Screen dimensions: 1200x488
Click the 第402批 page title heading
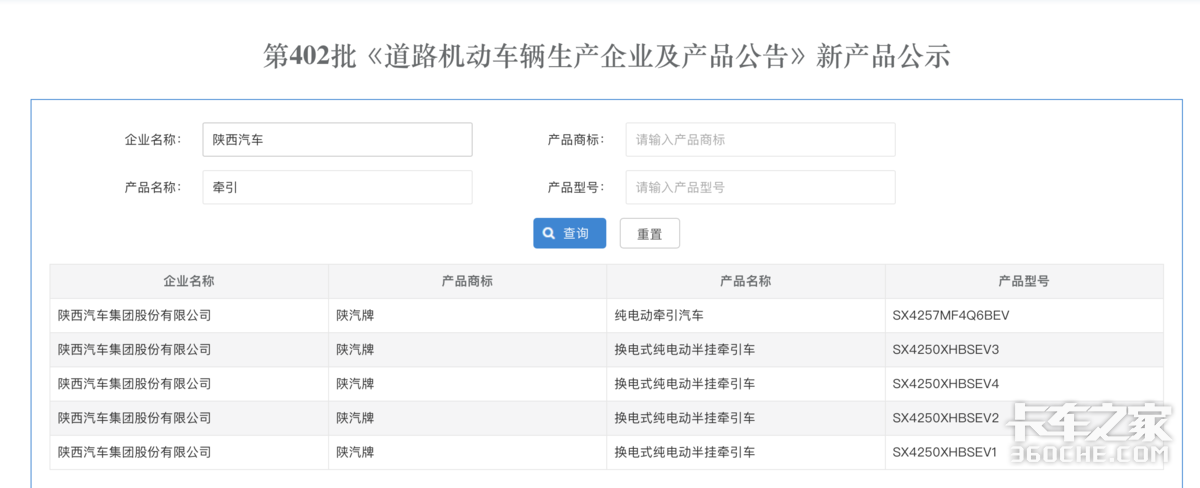pyautogui.click(x=607, y=56)
